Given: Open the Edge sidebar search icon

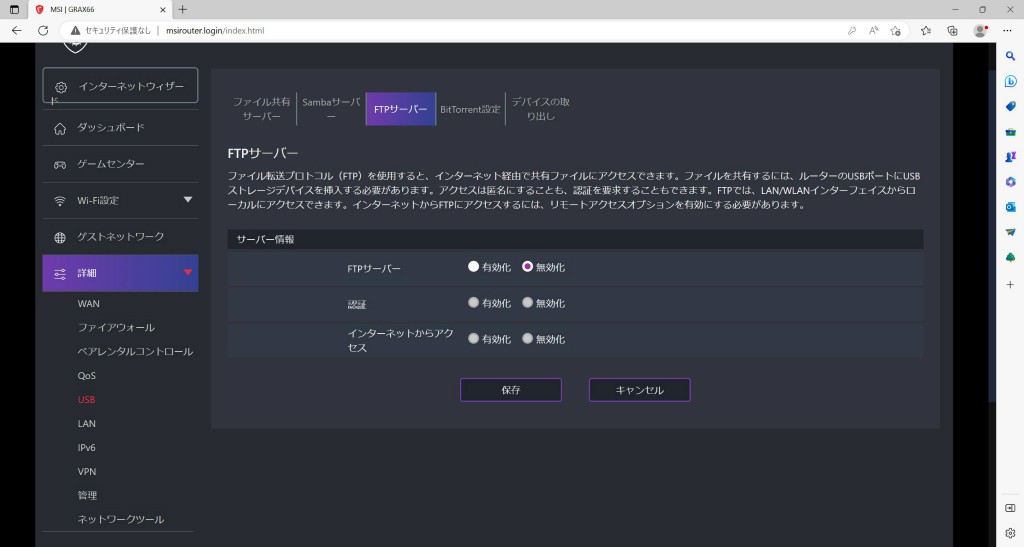Looking at the screenshot, I should [1010, 56].
